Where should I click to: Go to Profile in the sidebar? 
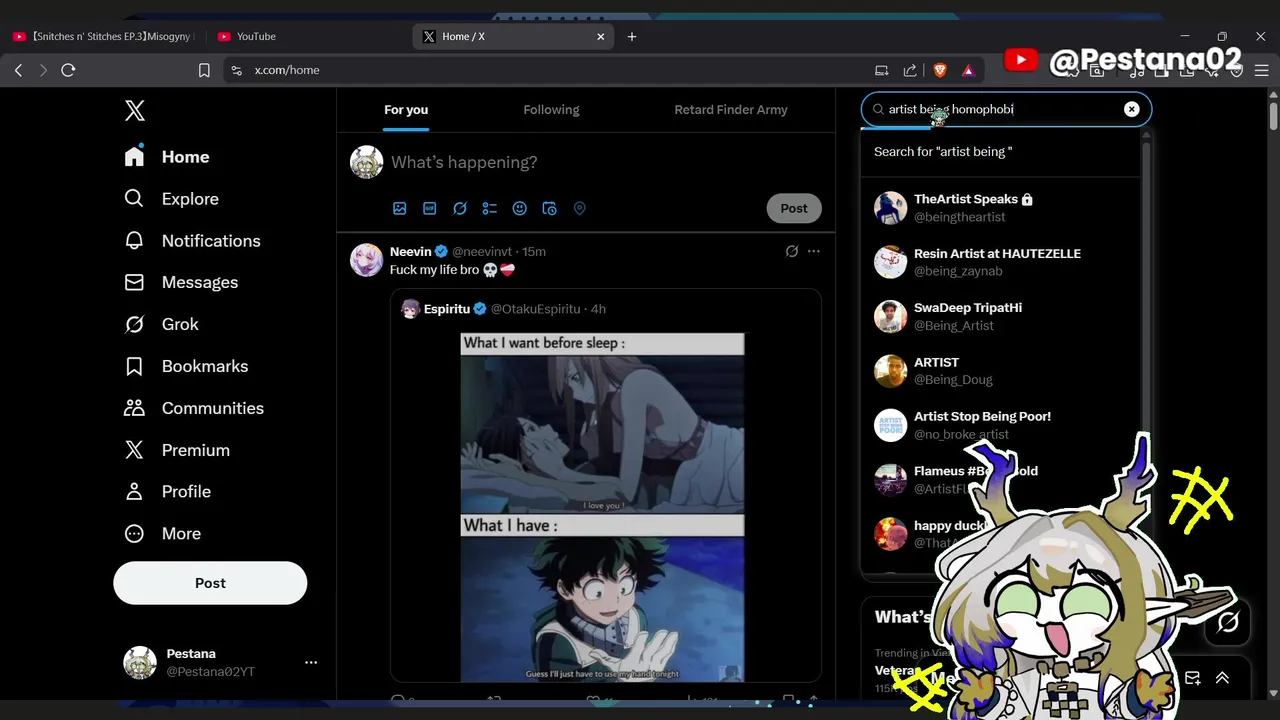click(x=167, y=492)
